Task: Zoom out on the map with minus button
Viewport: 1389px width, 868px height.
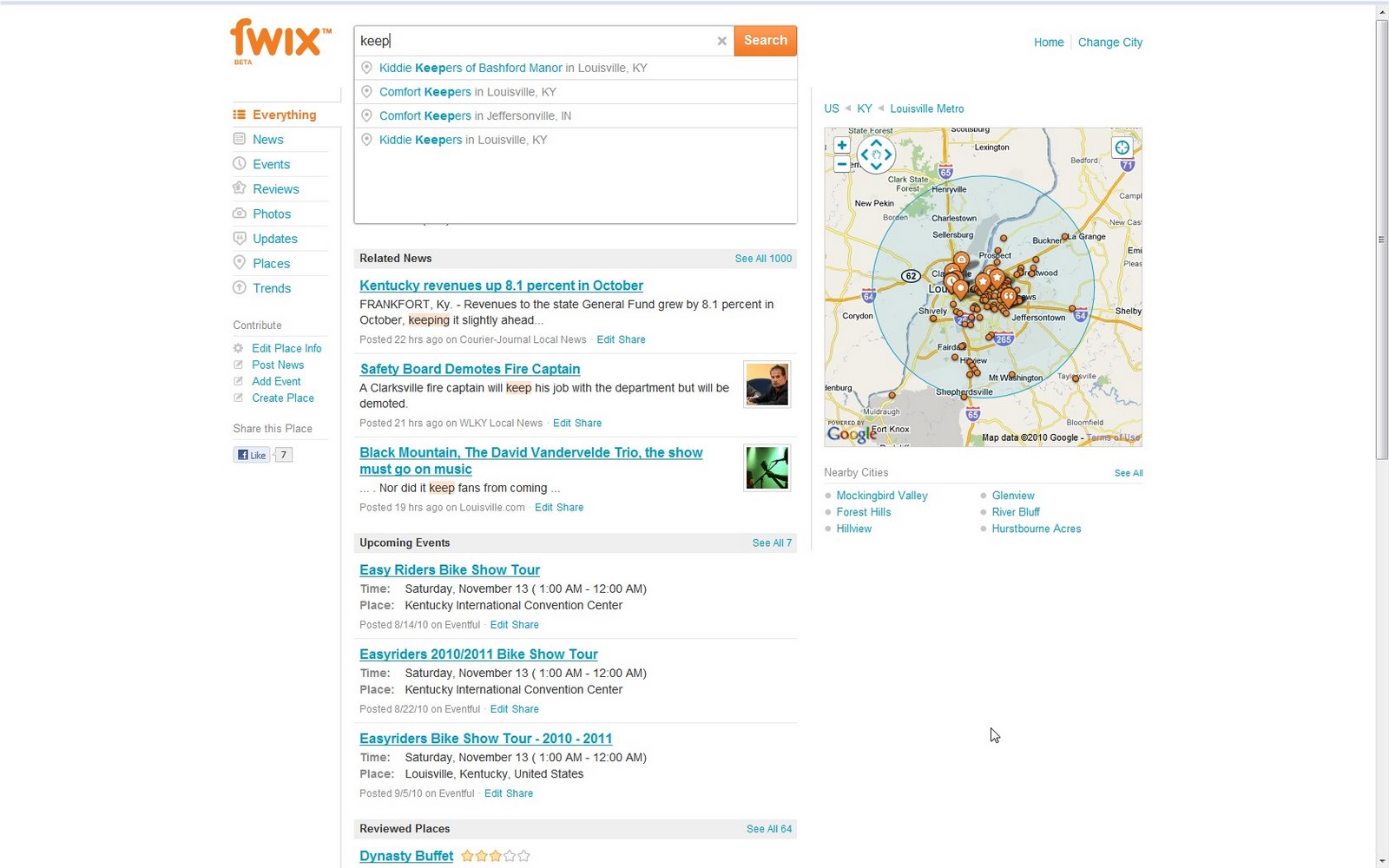Action: 841,163
